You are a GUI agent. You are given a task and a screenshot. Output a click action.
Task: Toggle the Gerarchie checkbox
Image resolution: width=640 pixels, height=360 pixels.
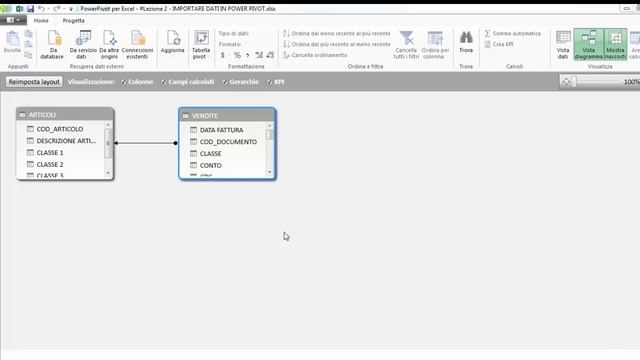pos(224,82)
